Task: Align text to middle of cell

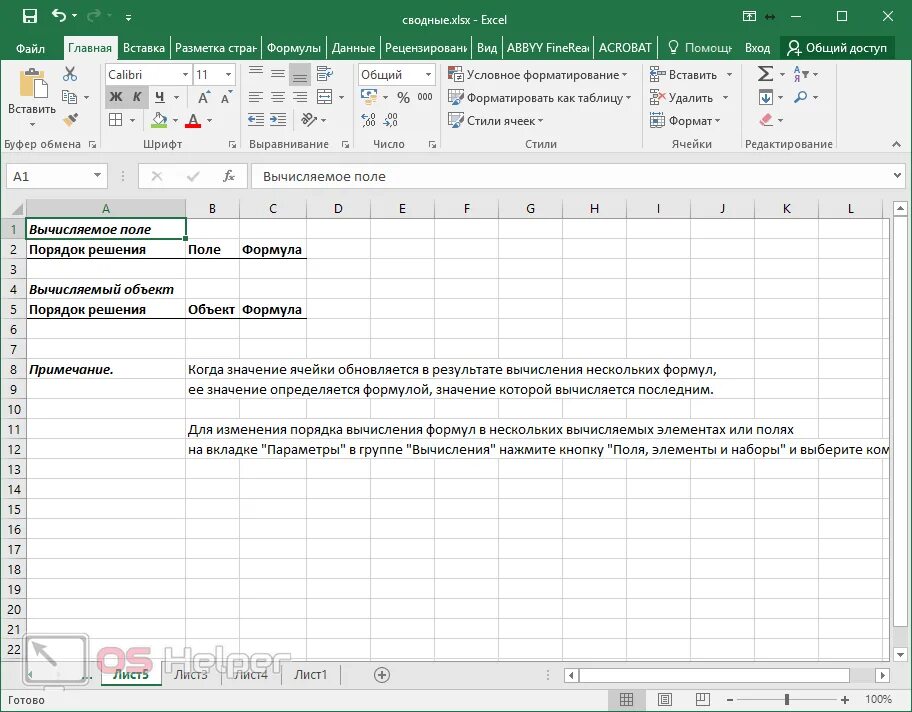Action: (277, 74)
